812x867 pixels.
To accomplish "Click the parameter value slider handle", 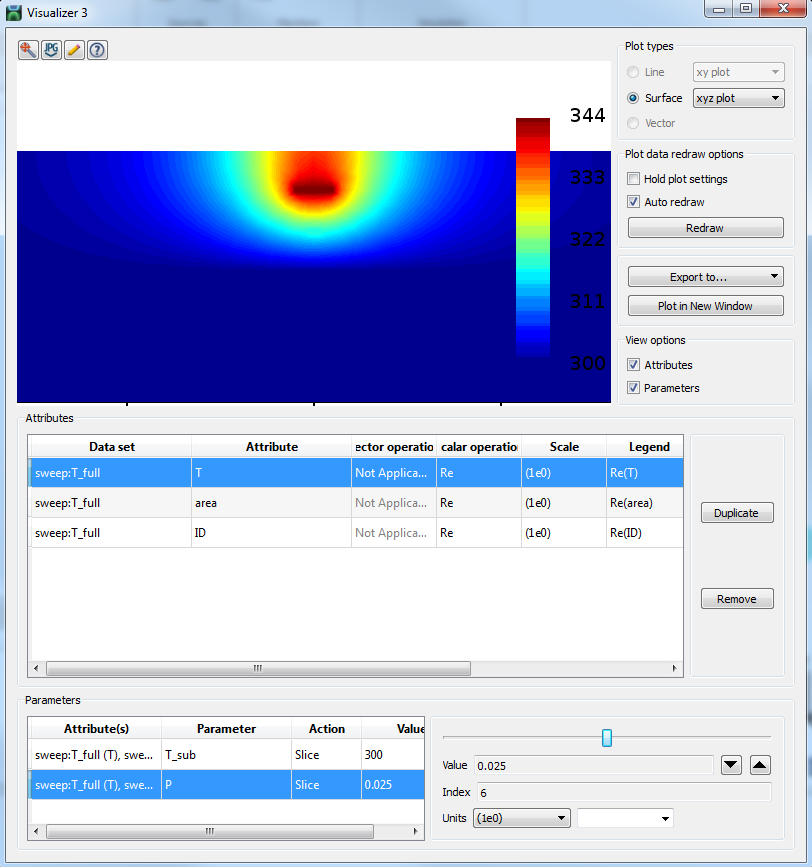I will click(x=606, y=738).
